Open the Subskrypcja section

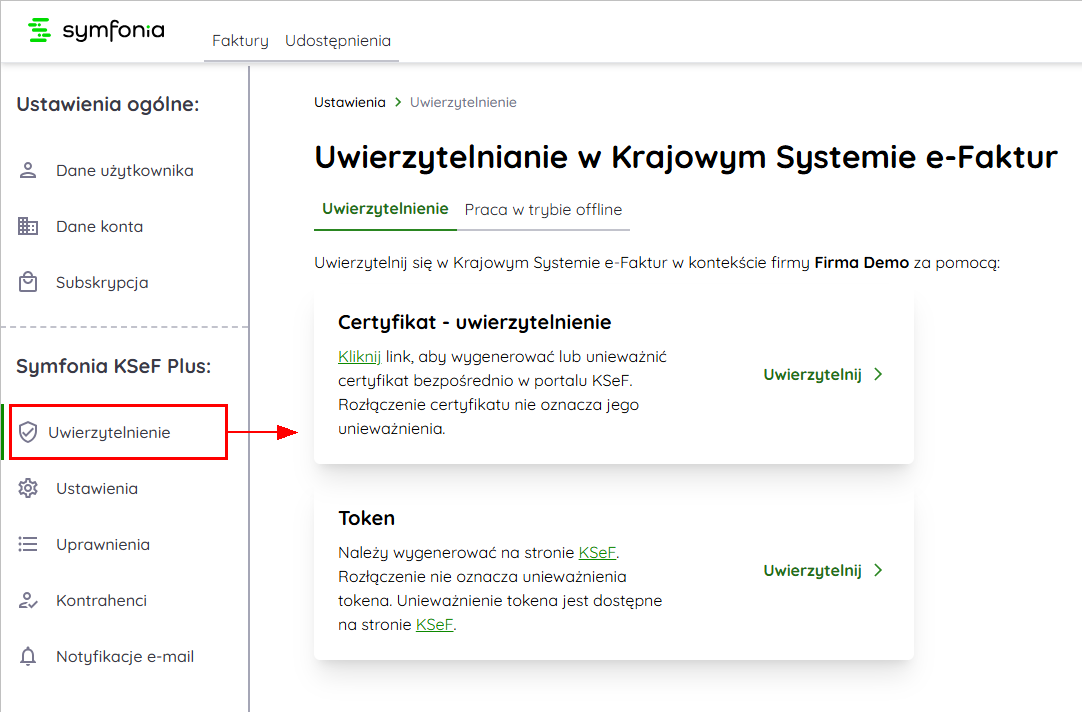(102, 283)
